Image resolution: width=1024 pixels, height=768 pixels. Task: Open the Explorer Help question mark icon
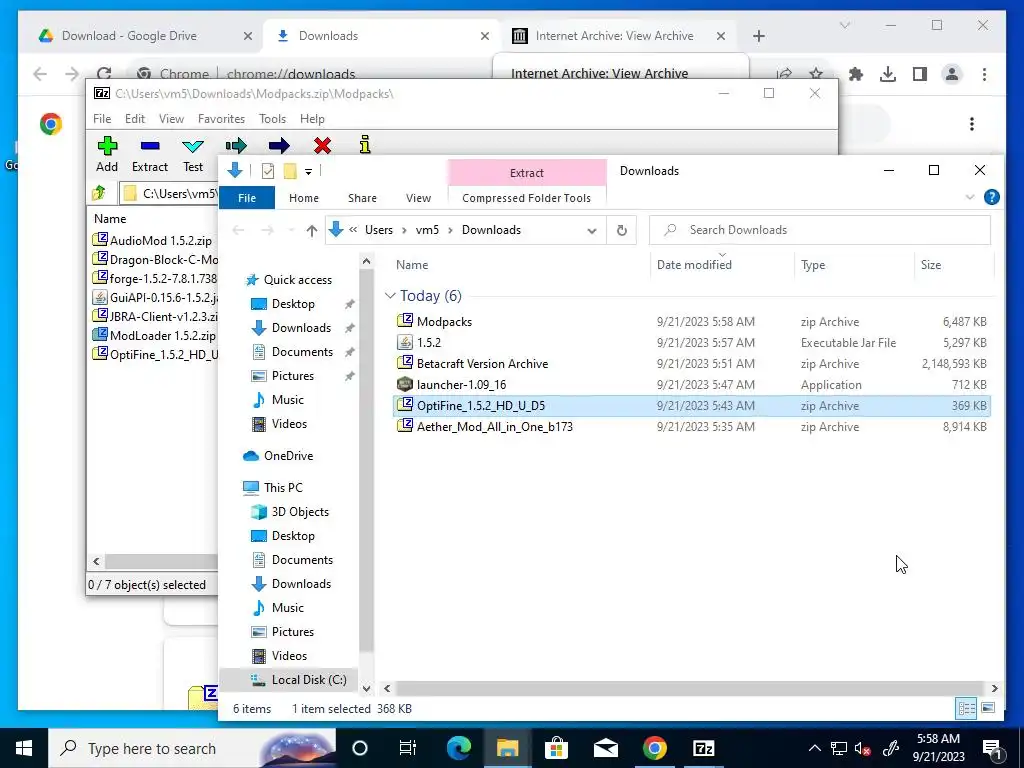991,197
